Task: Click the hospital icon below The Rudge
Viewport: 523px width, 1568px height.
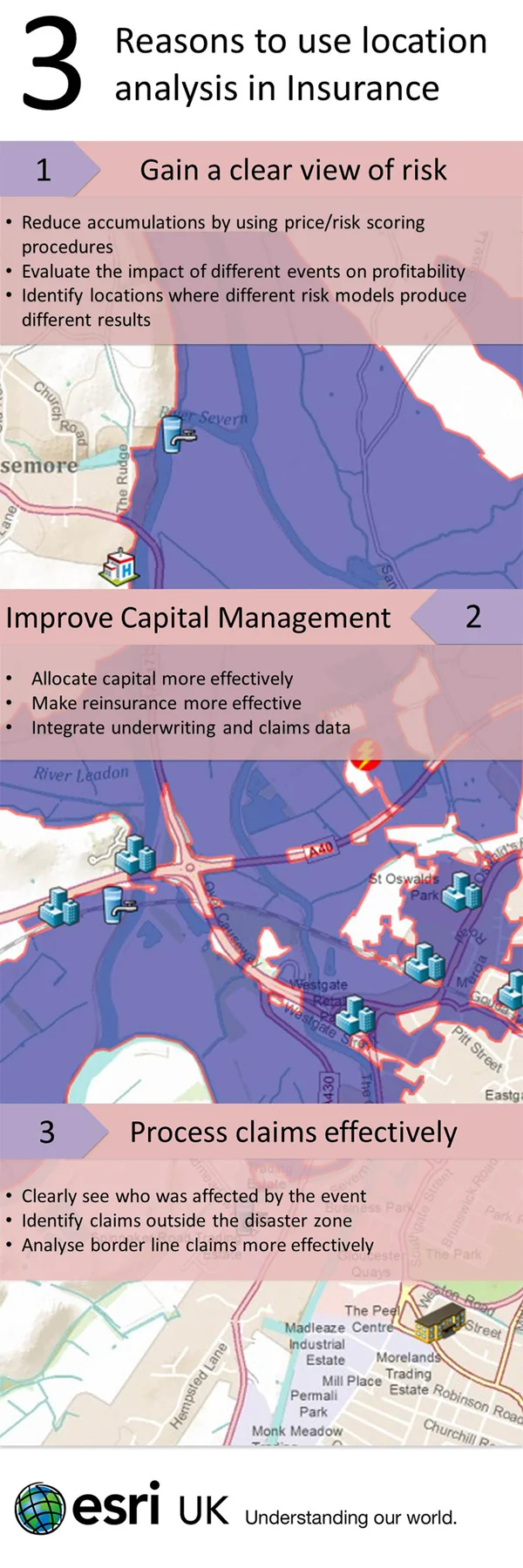Action: tap(120, 567)
